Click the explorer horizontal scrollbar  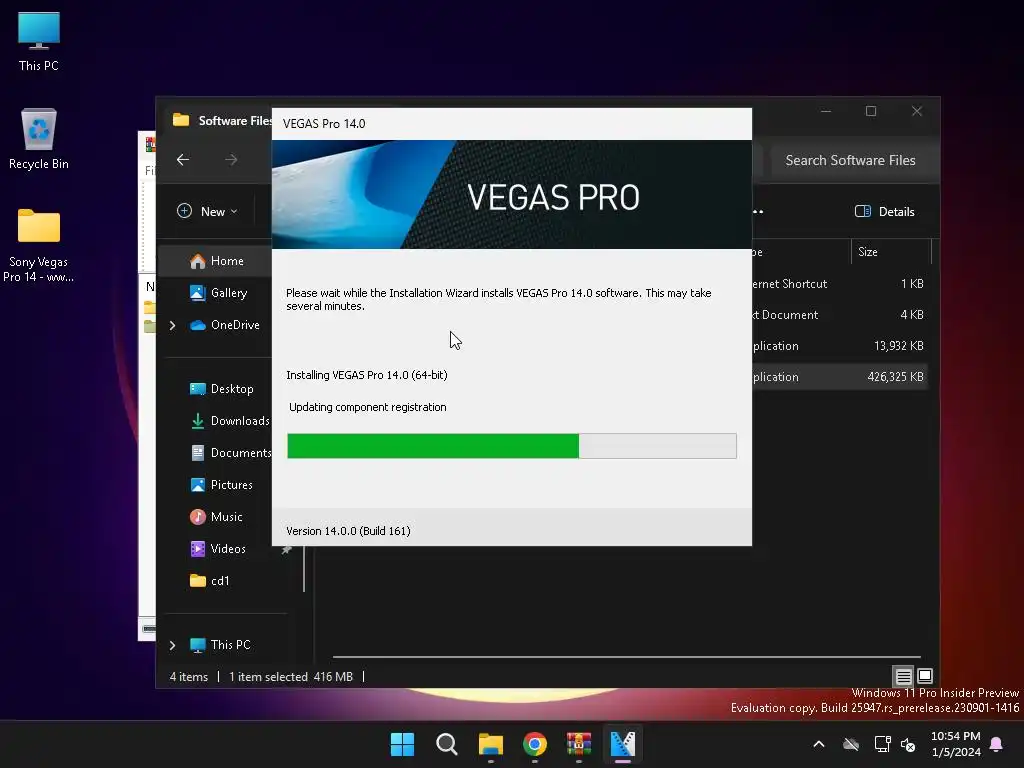point(626,657)
